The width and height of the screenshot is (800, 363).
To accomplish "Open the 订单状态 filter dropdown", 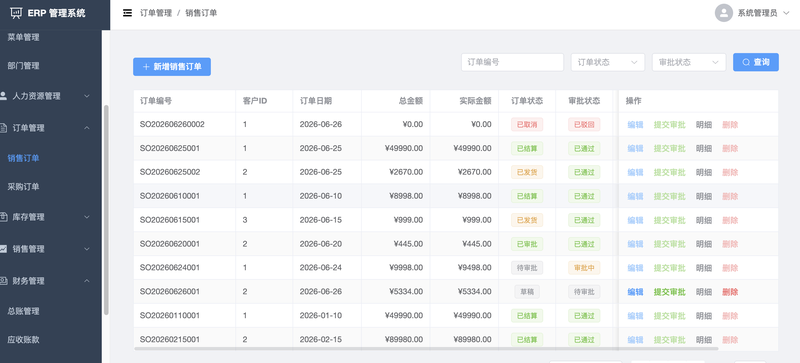I will tap(608, 62).
